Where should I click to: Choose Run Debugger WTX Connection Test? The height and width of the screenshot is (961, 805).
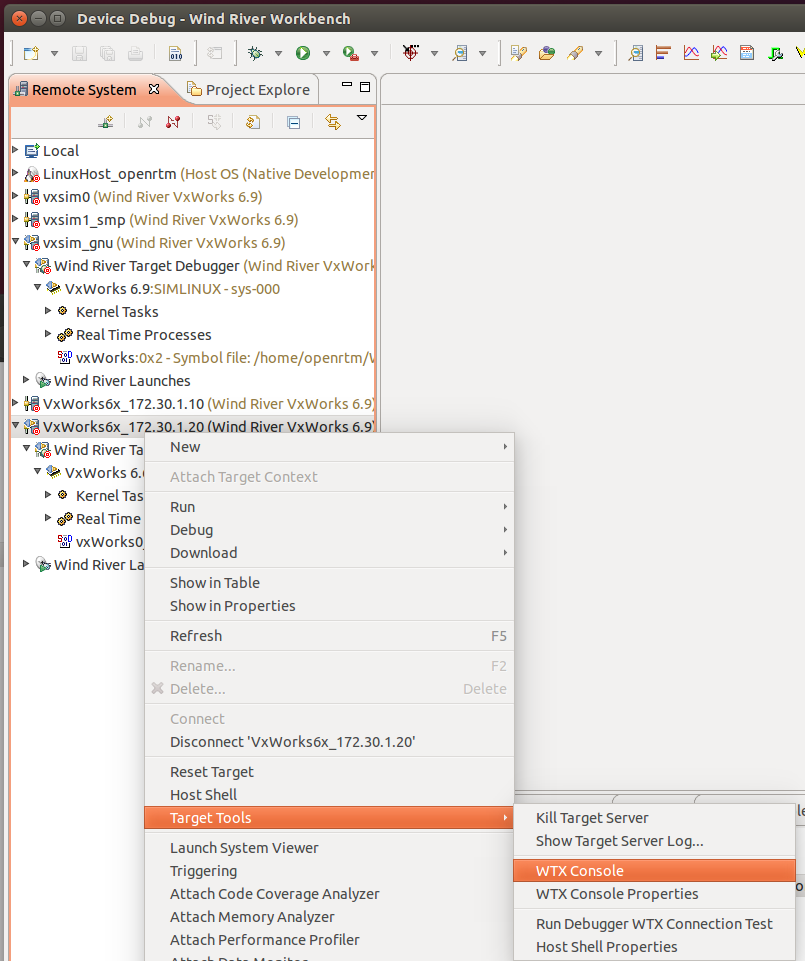(654, 924)
